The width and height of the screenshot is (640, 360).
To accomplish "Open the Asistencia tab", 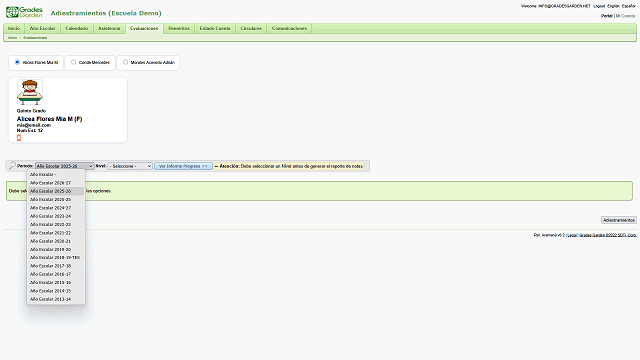I will [109, 28].
